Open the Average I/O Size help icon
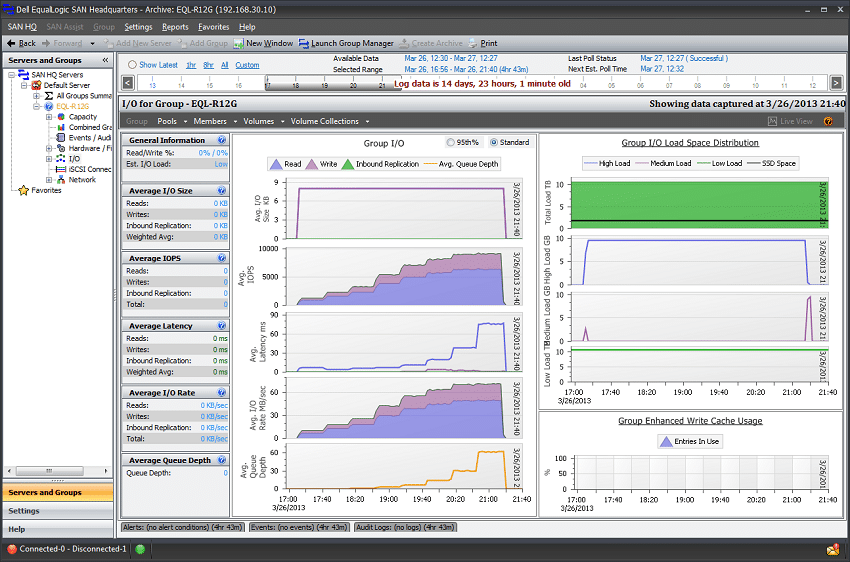The height and width of the screenshot is (562, 850). tap(222, 190)
